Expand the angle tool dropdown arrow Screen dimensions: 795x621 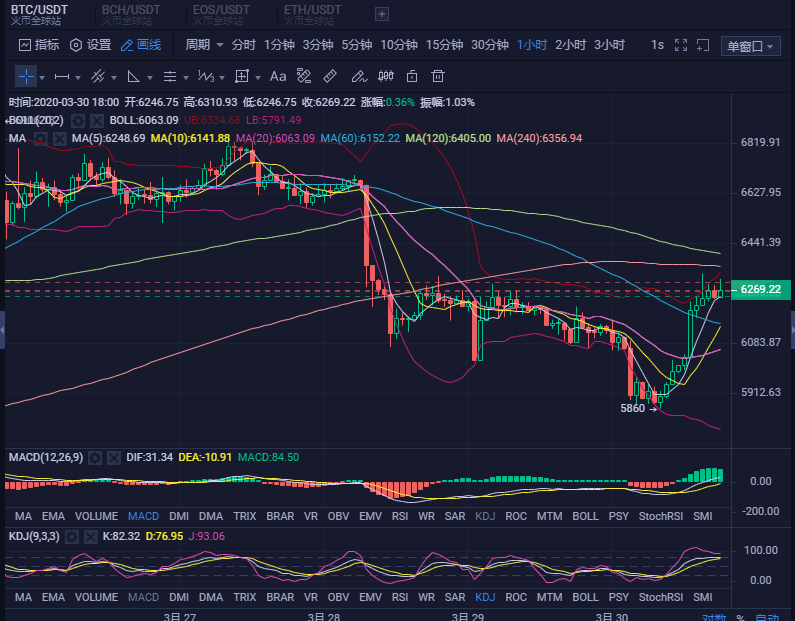(x=150, y=78)
